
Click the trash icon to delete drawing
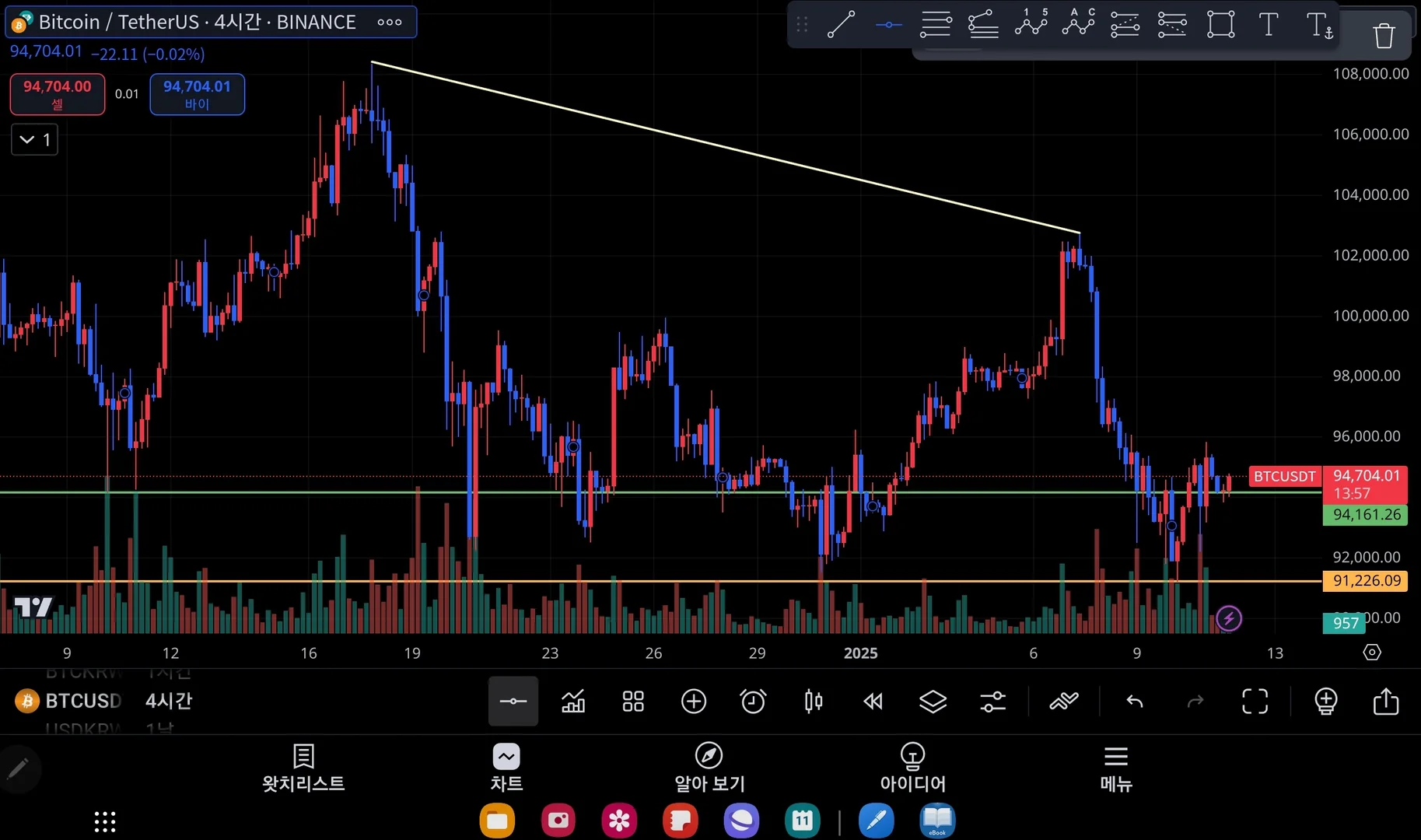[x=1384, y=36]
